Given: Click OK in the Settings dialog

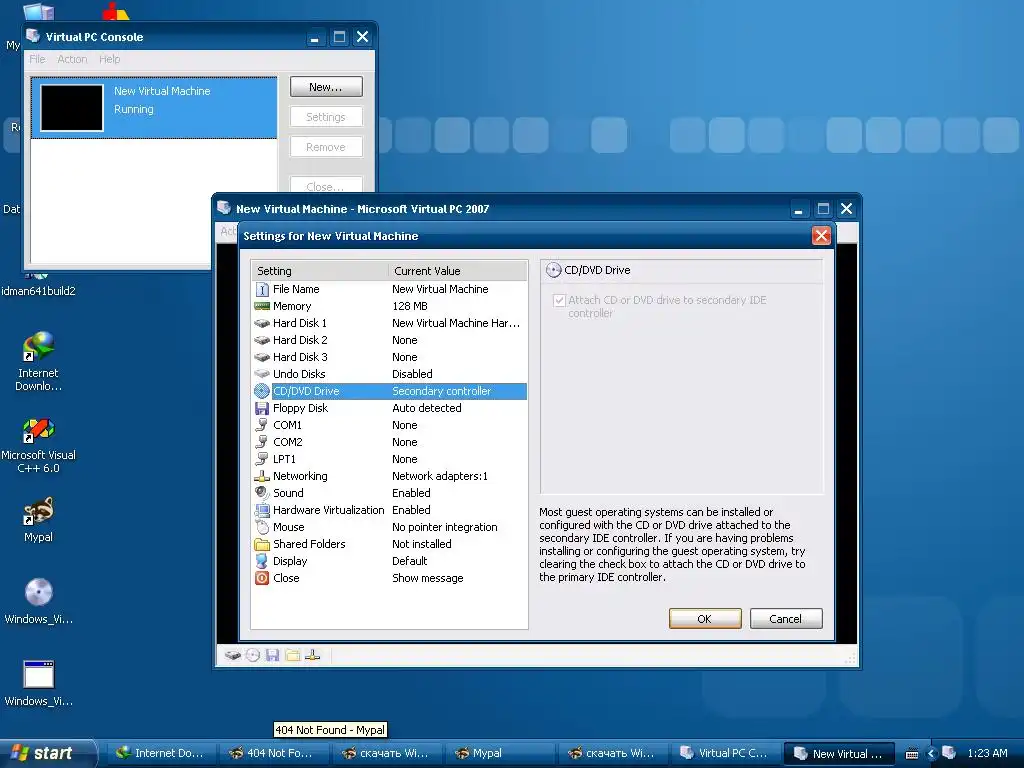Looking at the screenshot, I should (705, 618).
